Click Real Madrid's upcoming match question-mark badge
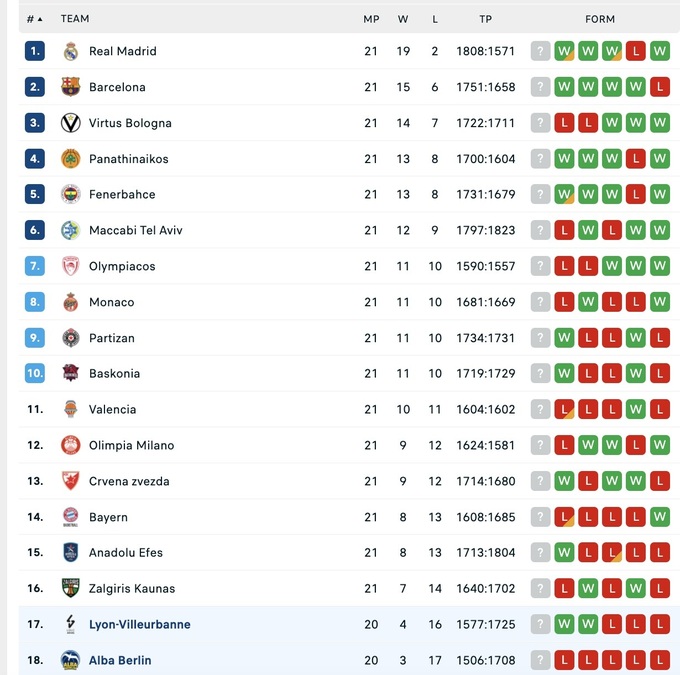The height and width of the screenshot is (675, 680). click(541, 51)
